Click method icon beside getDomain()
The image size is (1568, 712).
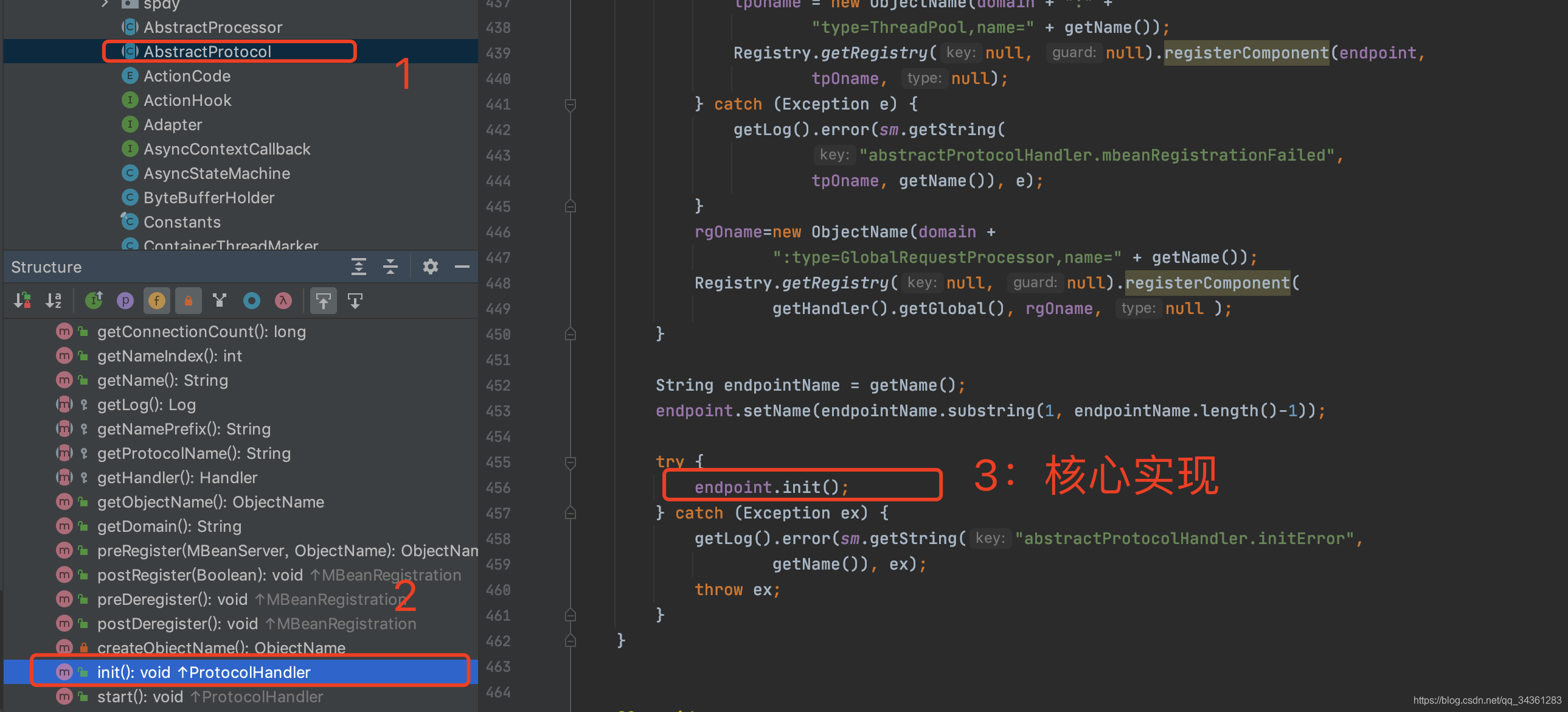pyautogui.click(x=64, y=526)
